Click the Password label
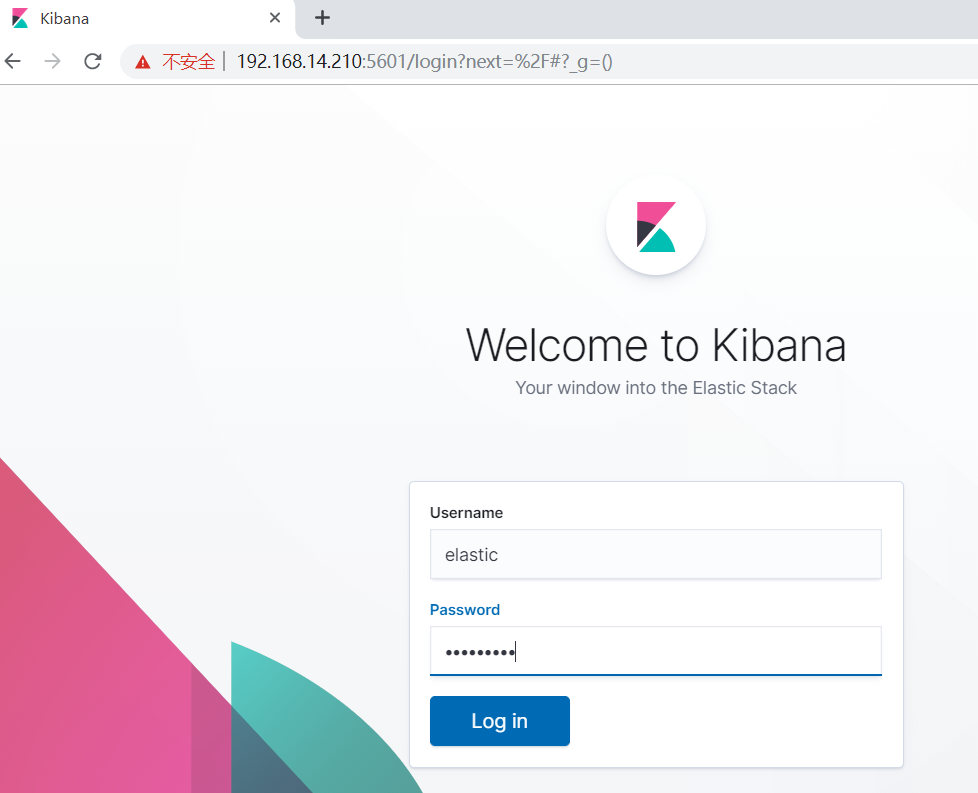 pos(465,610)
